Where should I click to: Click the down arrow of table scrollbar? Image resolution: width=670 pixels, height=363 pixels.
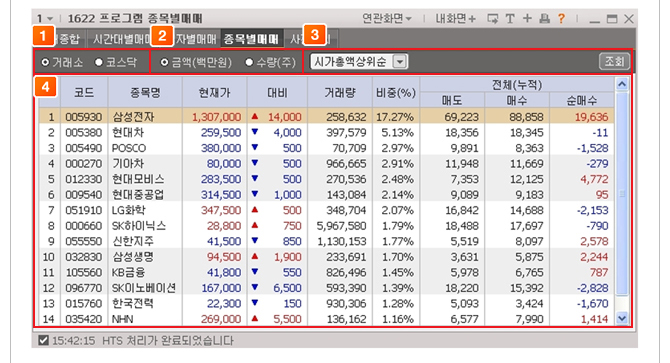[622, 318]
